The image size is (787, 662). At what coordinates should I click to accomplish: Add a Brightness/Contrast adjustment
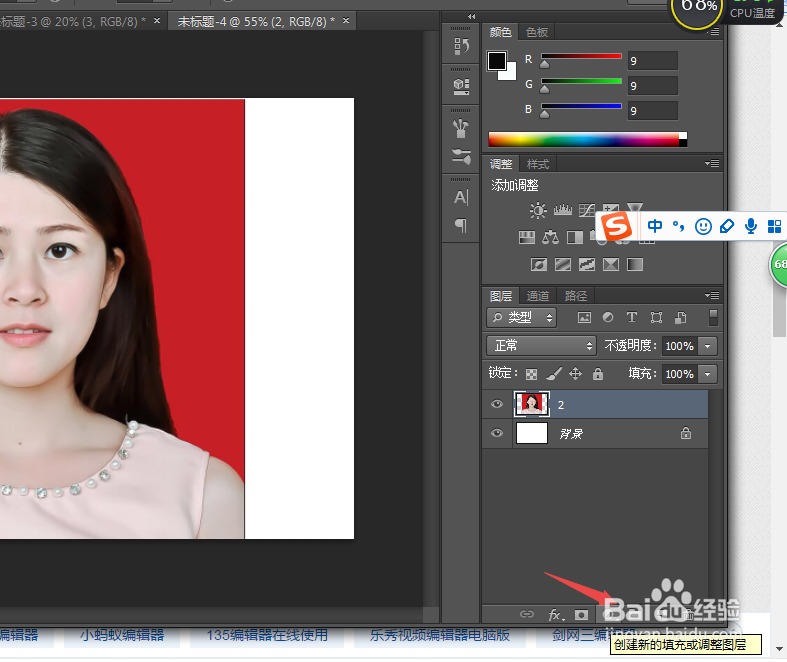tap(538, 210)
